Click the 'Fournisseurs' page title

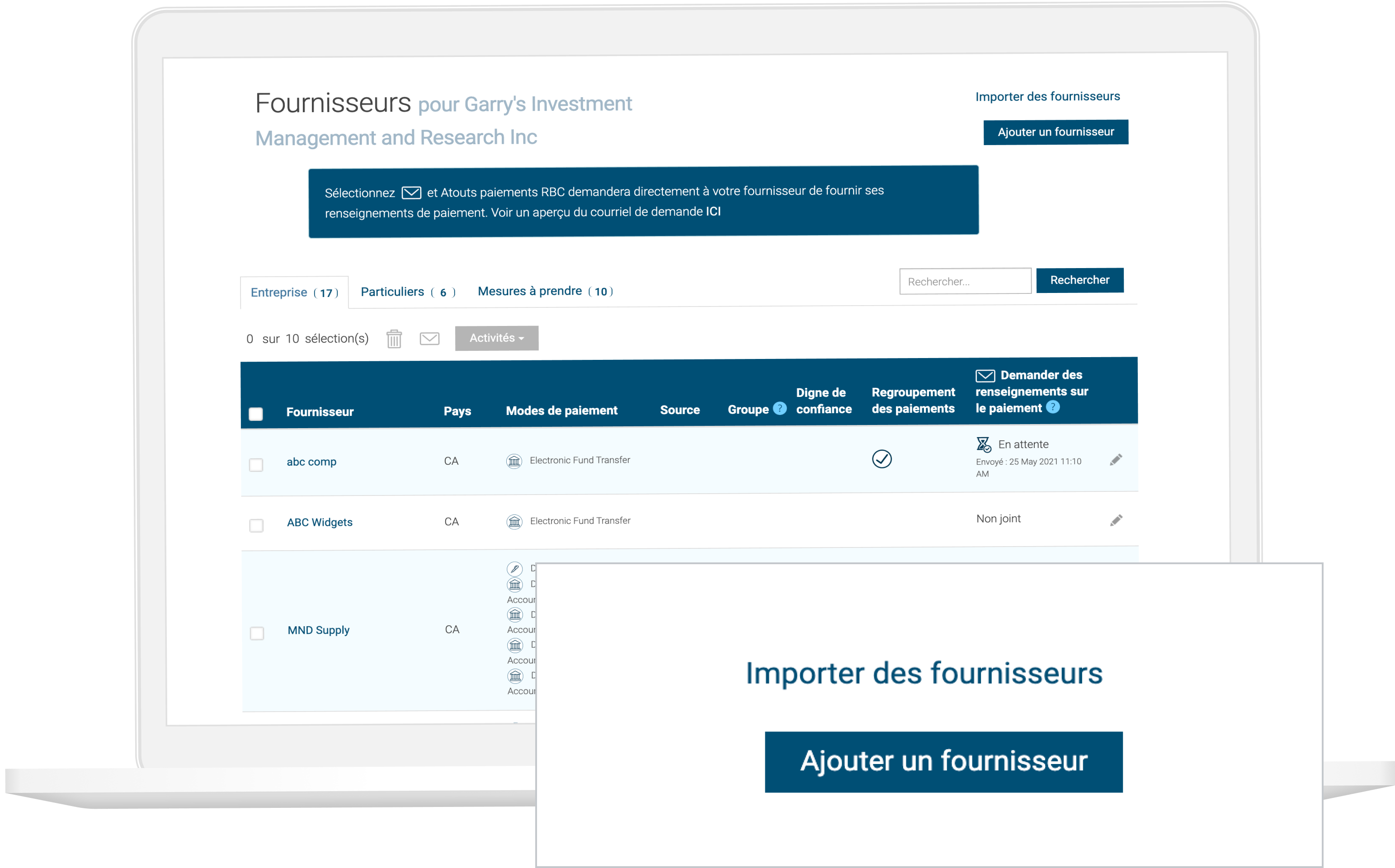click(334, 104)
